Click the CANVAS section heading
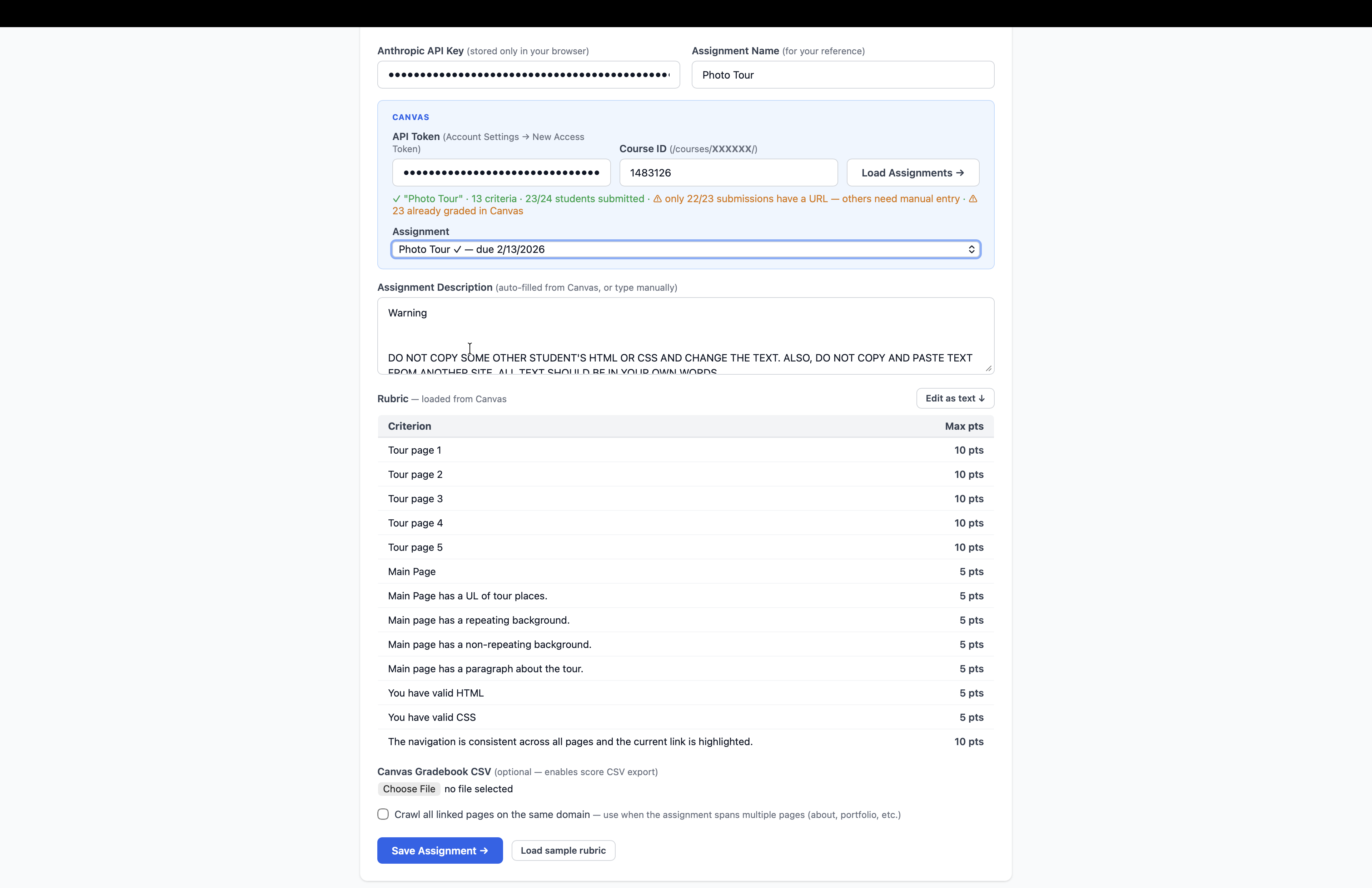This screenshot has height=888, width=1372. click(x=411, y=117)
